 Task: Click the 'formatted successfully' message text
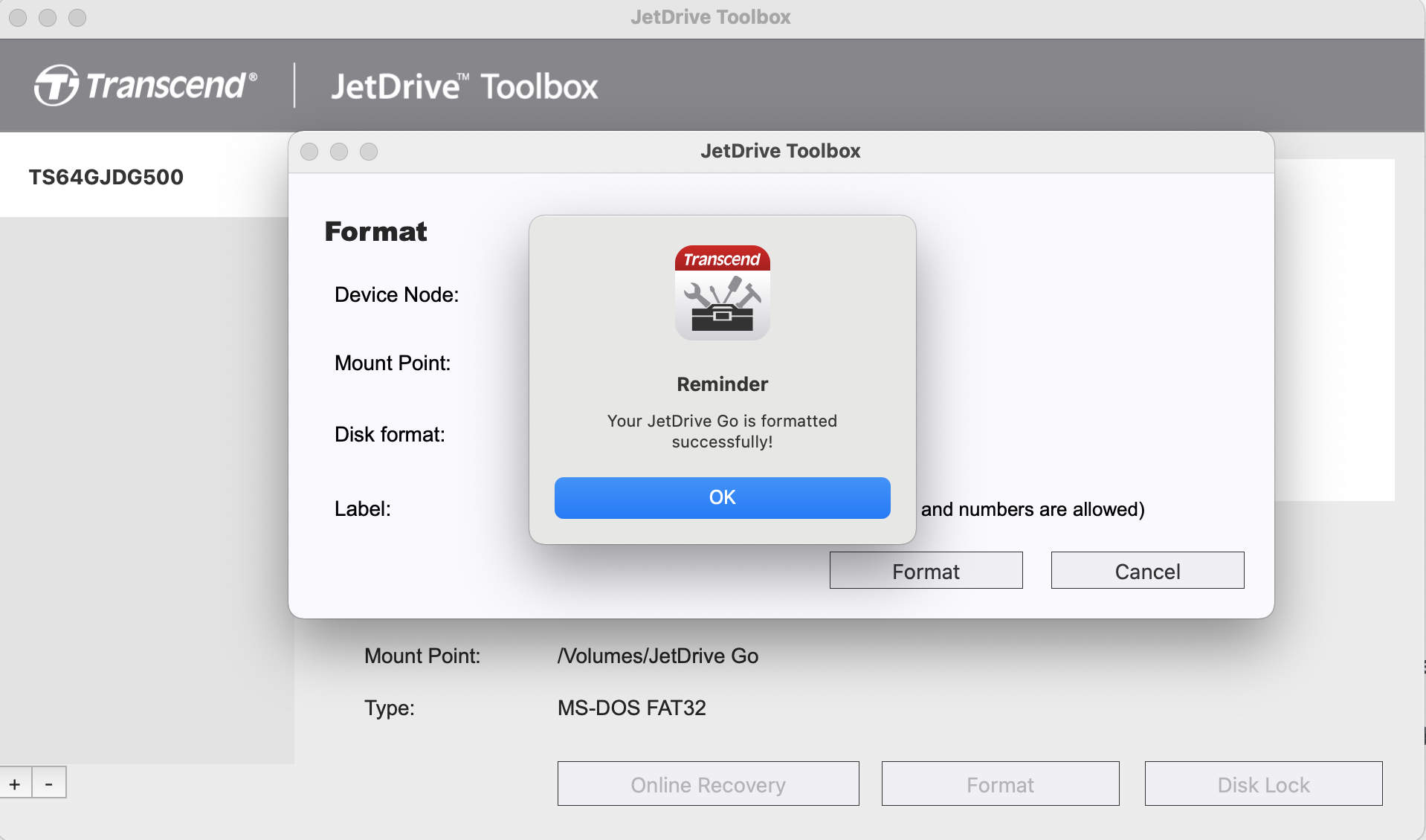click(x=722, y=431)
